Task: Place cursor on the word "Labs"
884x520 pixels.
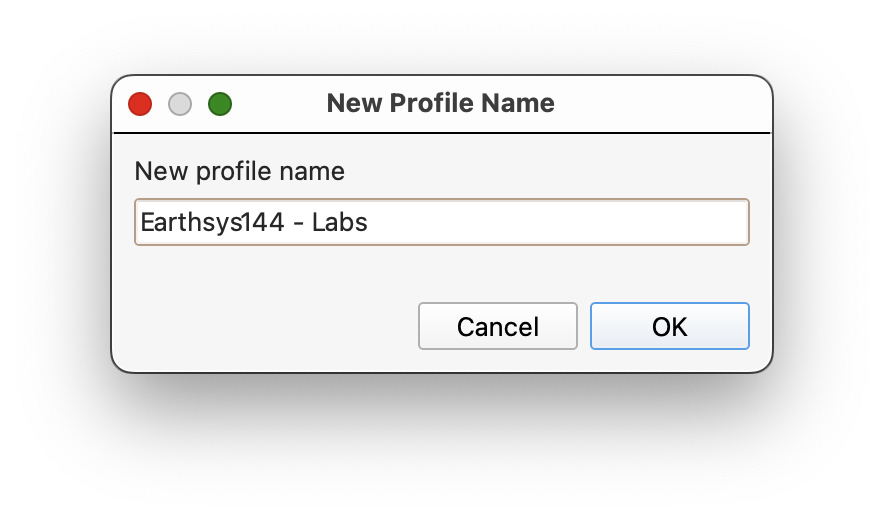Action: (339, 222)
